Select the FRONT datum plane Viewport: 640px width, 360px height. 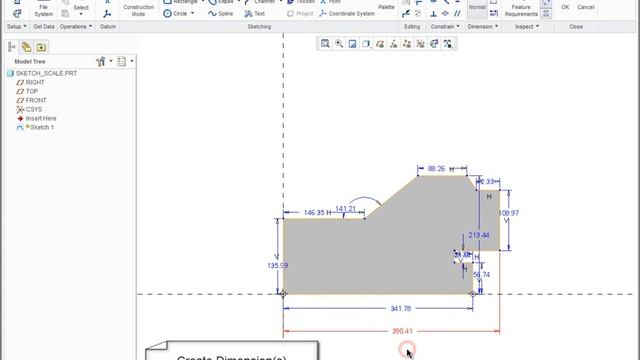pos(31,100)
